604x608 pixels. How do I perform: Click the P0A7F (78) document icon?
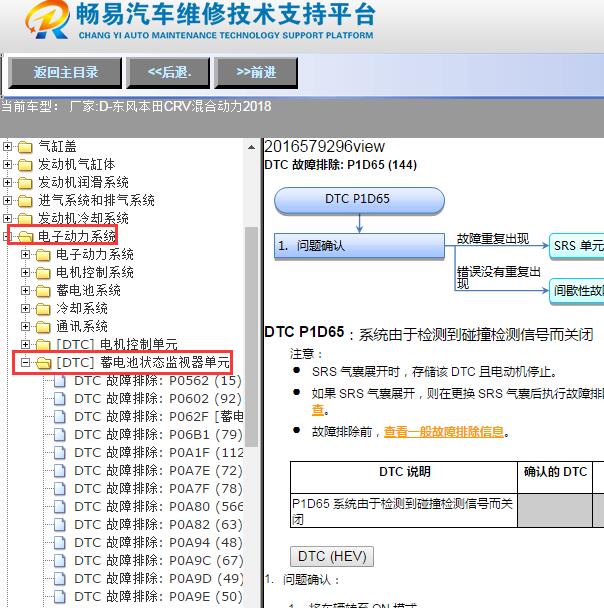pos(59,489)
